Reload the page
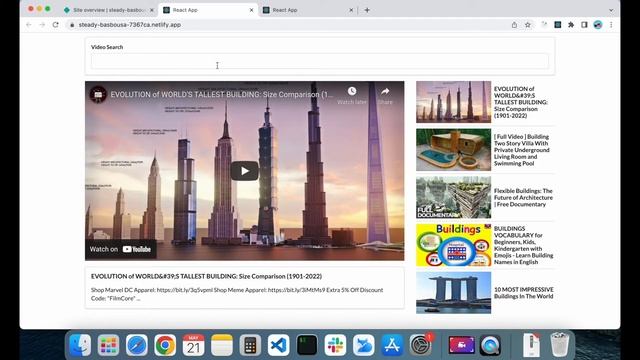 point(56,25)
